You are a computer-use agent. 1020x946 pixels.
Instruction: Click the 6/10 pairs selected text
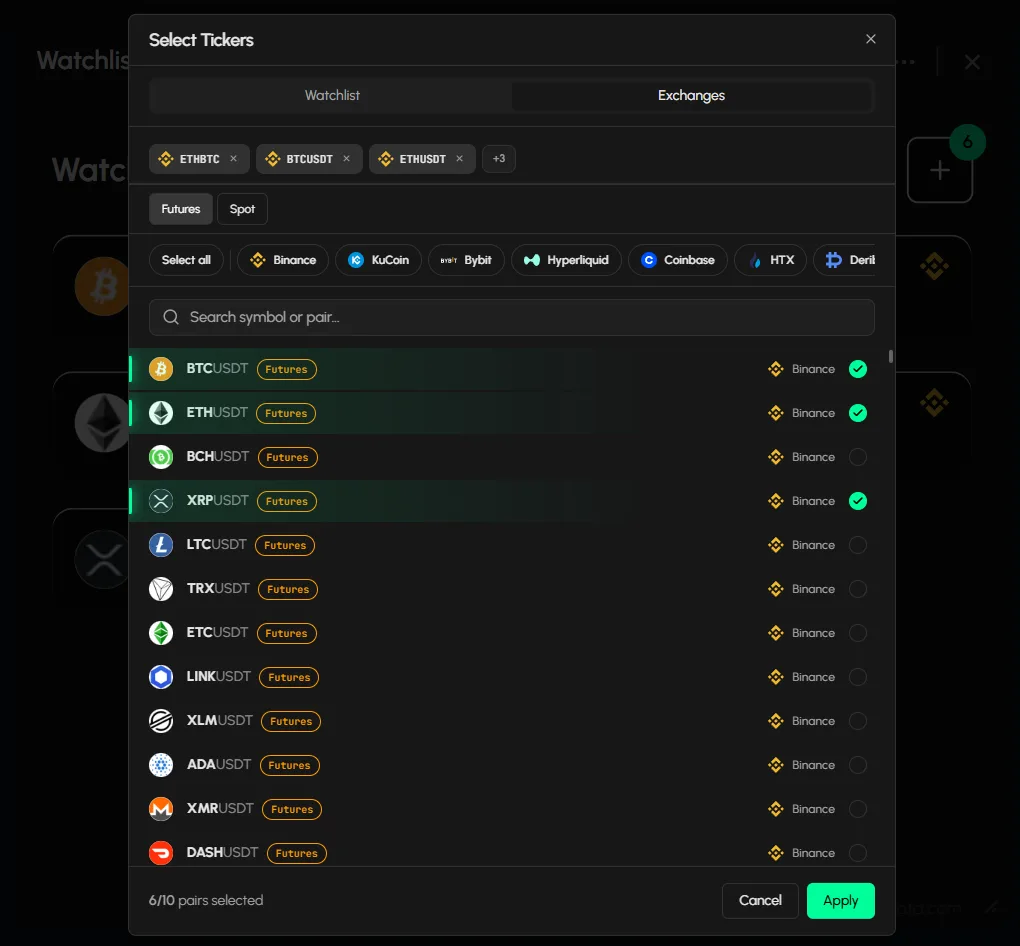206,900
